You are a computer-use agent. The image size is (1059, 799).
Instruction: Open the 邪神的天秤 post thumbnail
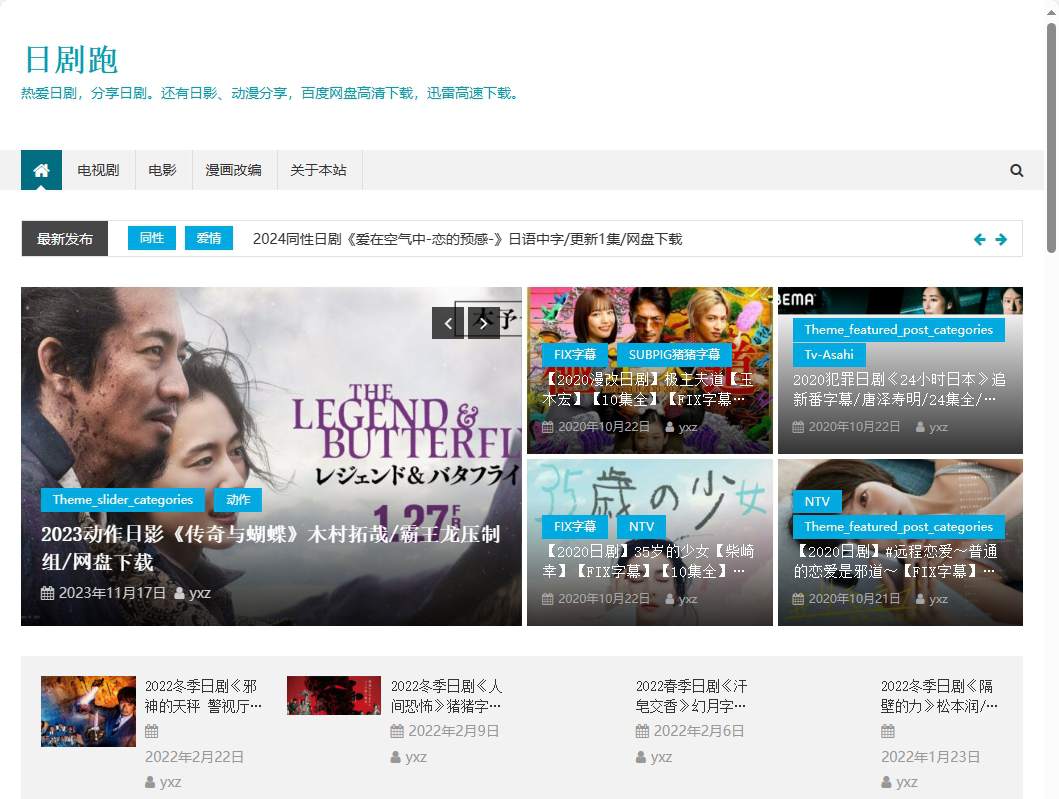88,711
